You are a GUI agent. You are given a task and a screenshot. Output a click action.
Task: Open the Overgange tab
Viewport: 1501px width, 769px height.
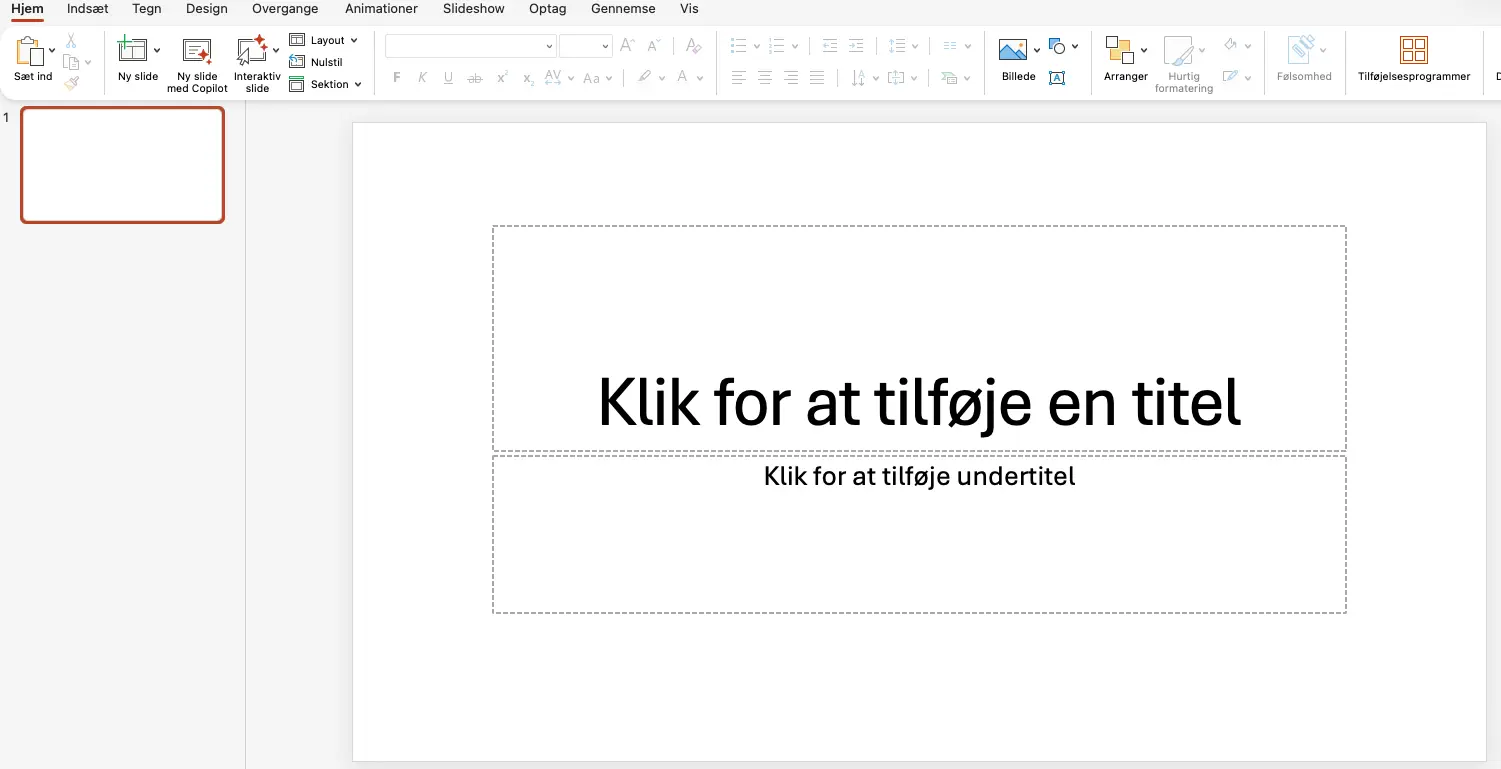coord(285,9)
